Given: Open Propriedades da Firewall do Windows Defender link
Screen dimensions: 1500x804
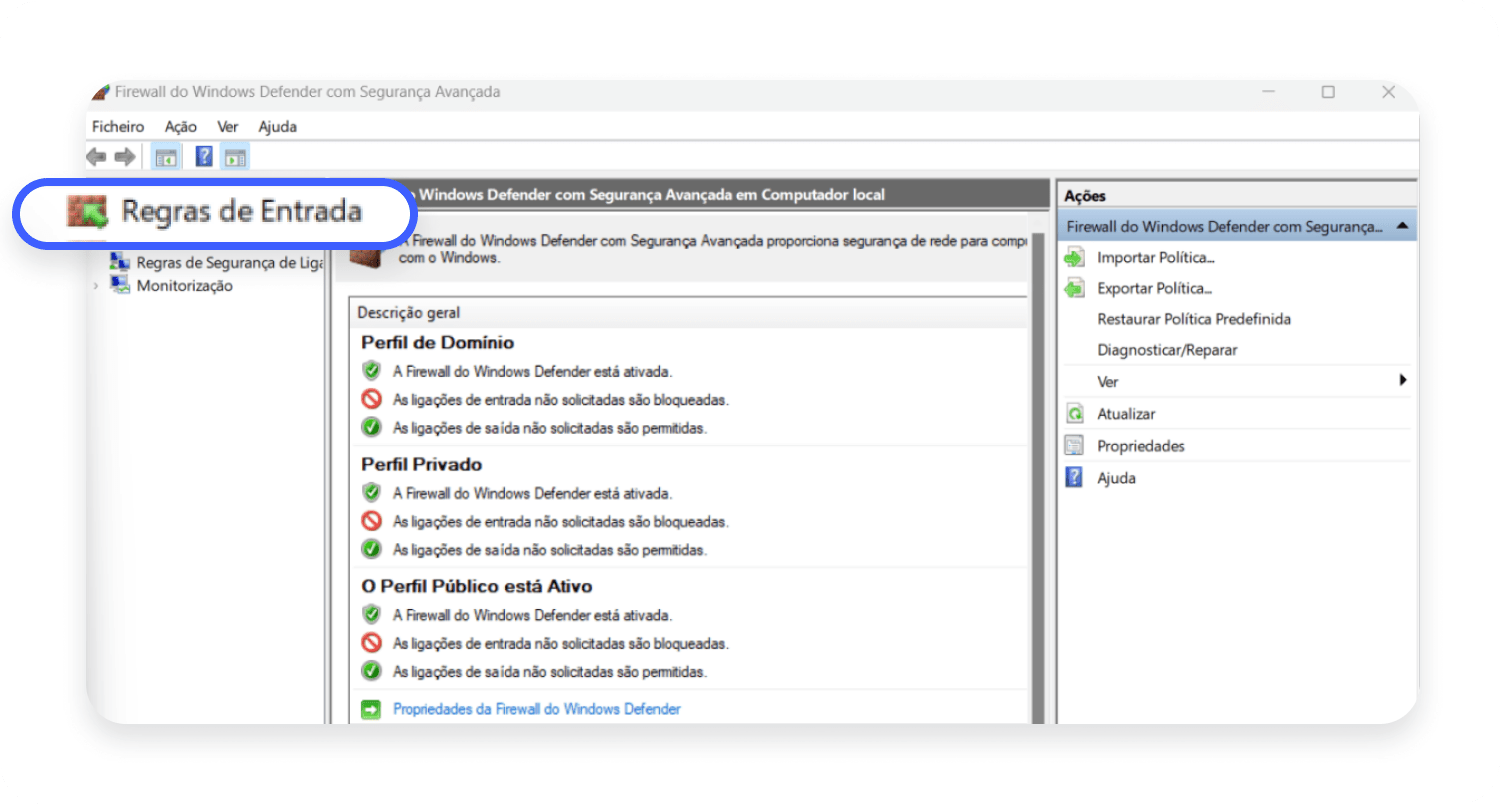Looking at the screenshot, I should pos(537,709).
